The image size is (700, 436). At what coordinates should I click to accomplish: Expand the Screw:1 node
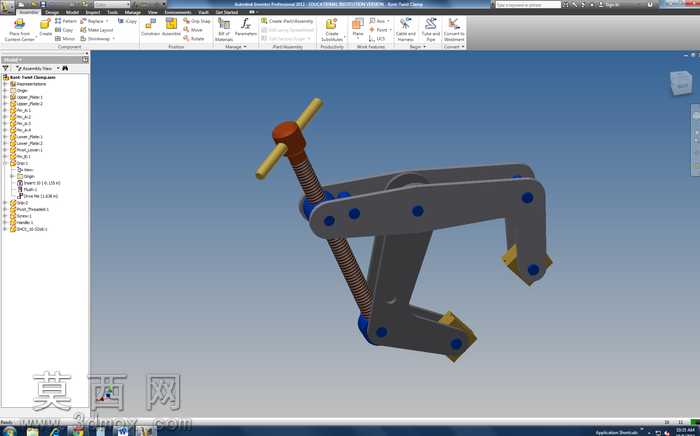point(5,216)
